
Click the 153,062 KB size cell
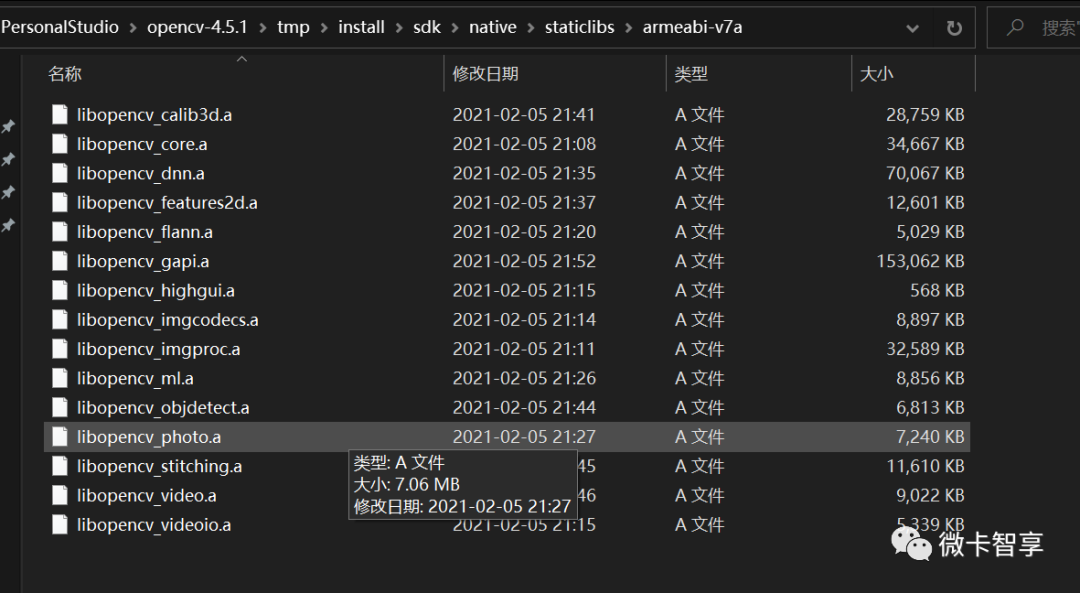920,261
